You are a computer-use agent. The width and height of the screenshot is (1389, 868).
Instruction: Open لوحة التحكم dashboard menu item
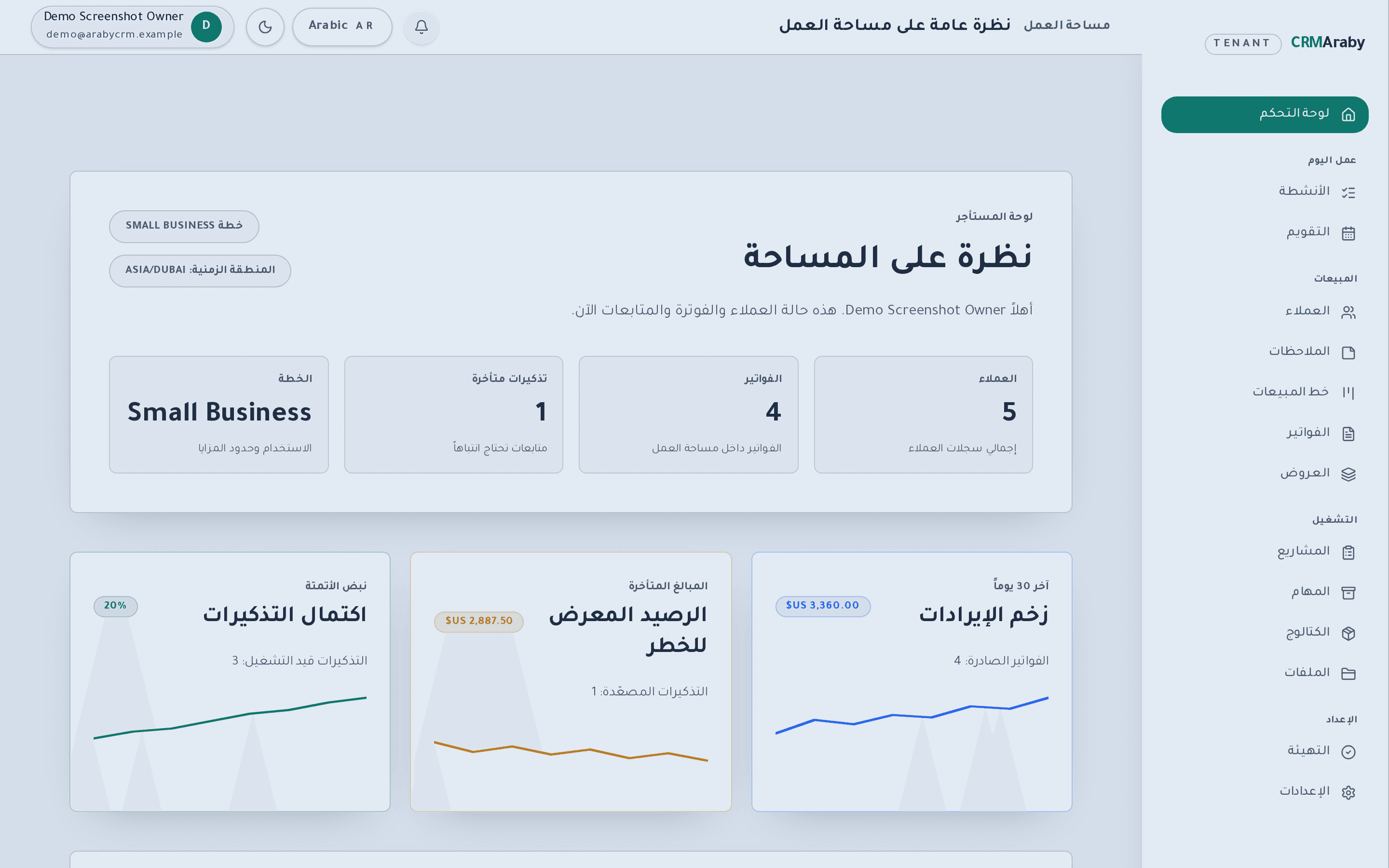(x=1265, y=115)
